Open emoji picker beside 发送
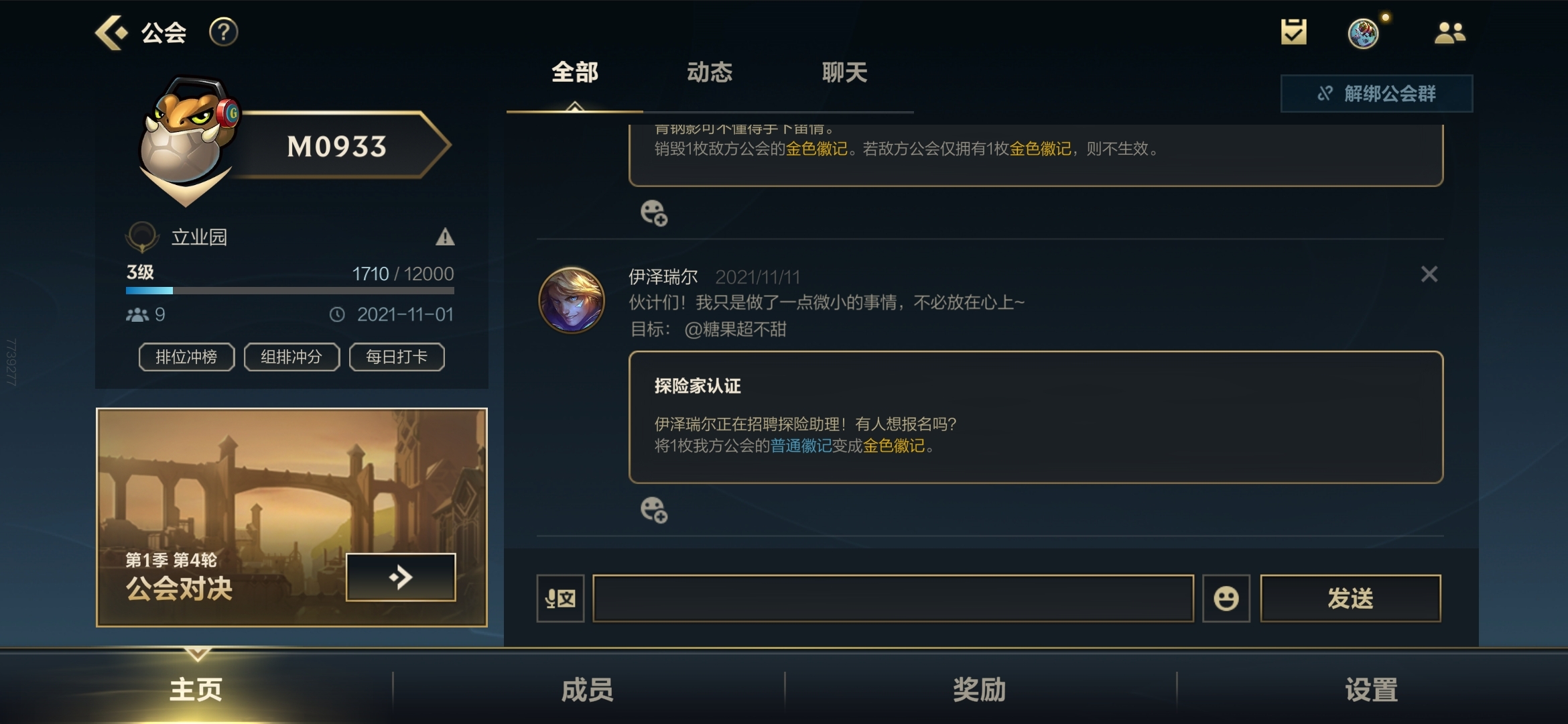 click(1226, 598)
